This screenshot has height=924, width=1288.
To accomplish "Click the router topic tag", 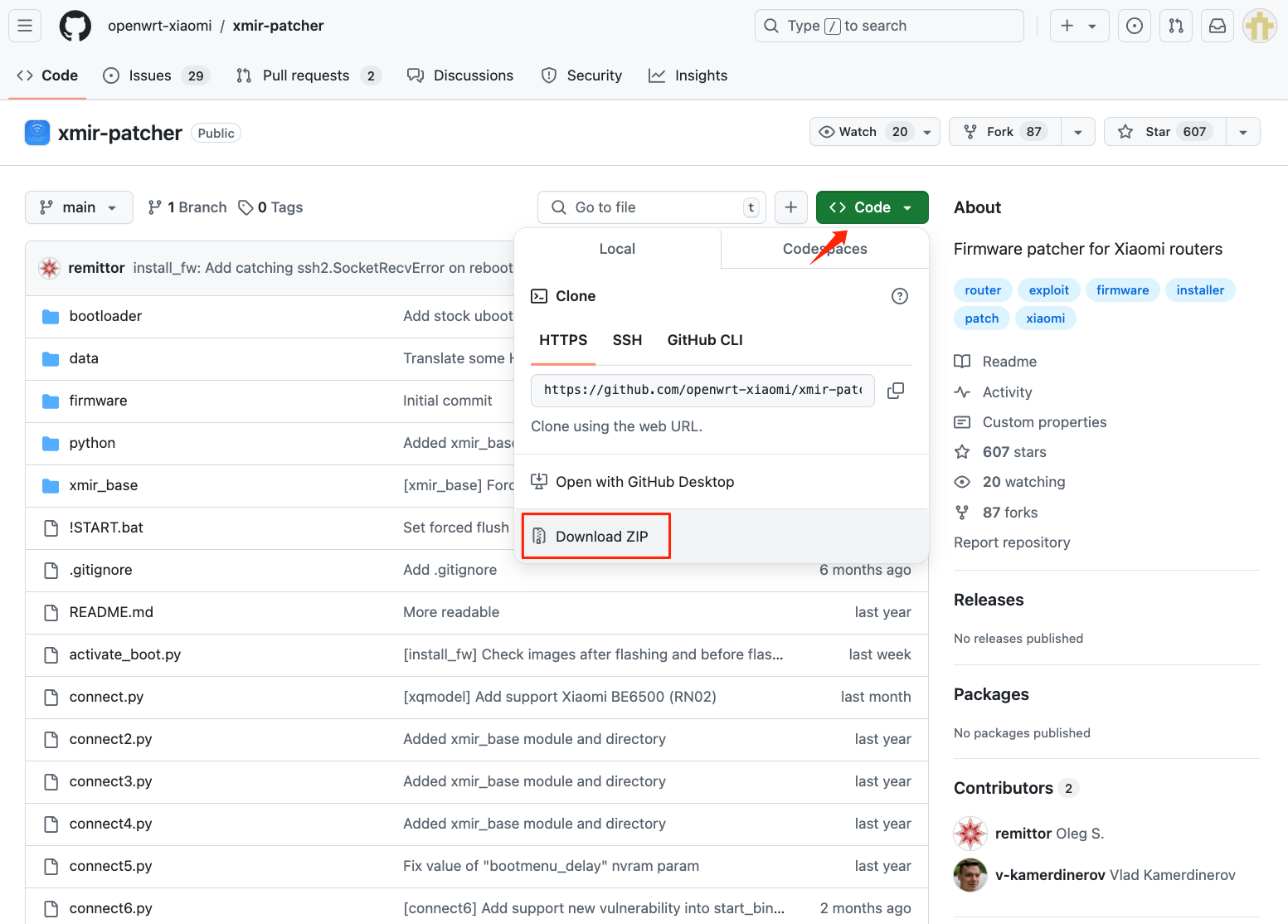I will coord(983,290).
